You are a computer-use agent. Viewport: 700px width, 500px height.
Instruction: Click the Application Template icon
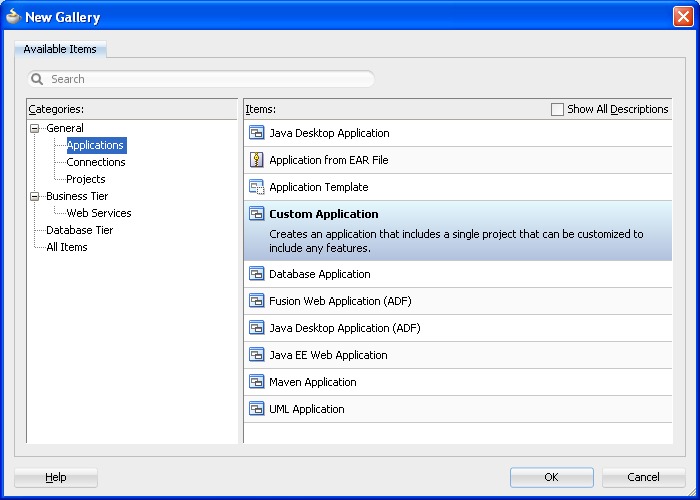coord(256,187)
